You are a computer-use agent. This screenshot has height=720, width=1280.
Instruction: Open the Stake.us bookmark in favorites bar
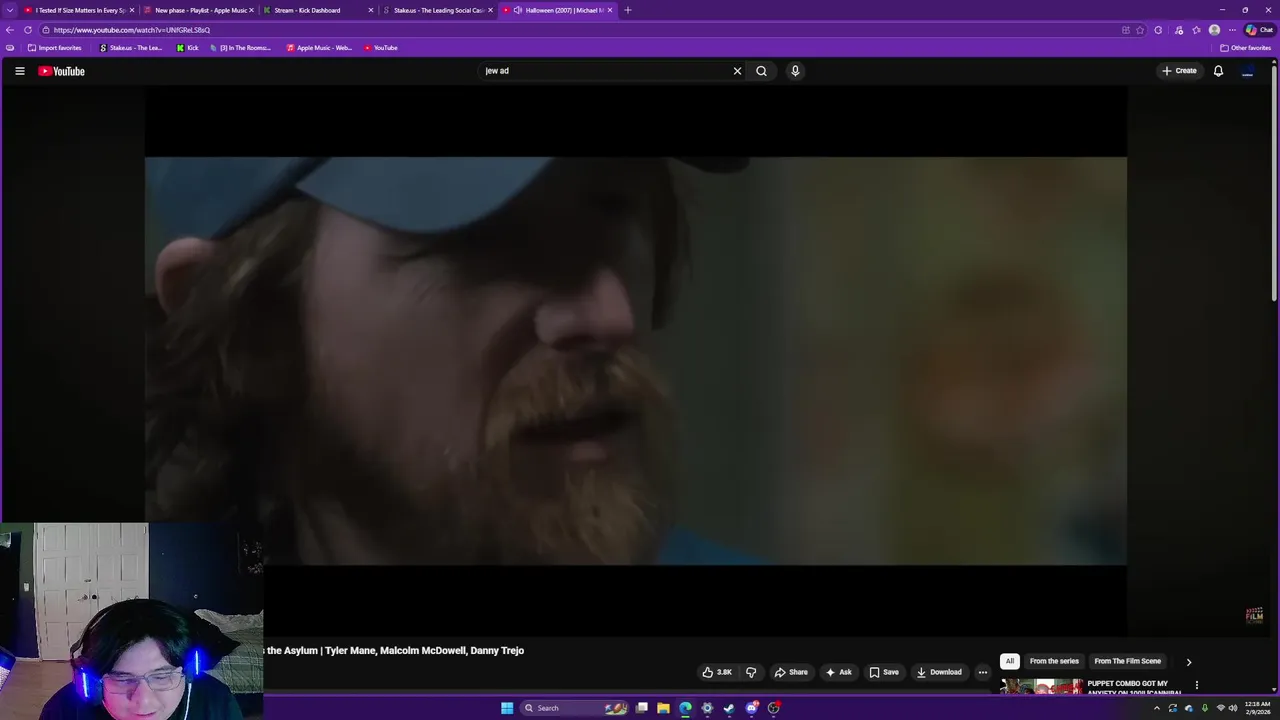tap(131, 48)
